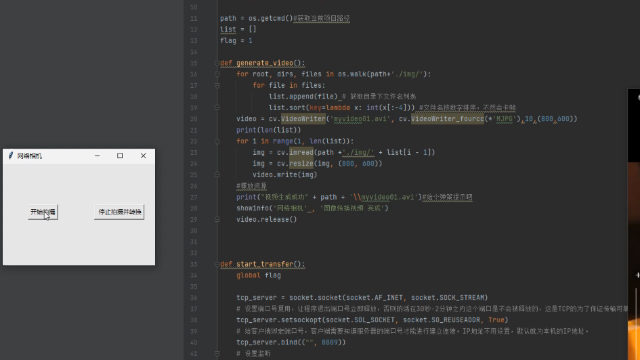Click the os.walk(path+'./img/') call
Viewport: 640px width, 360px height.
point(382,74)
